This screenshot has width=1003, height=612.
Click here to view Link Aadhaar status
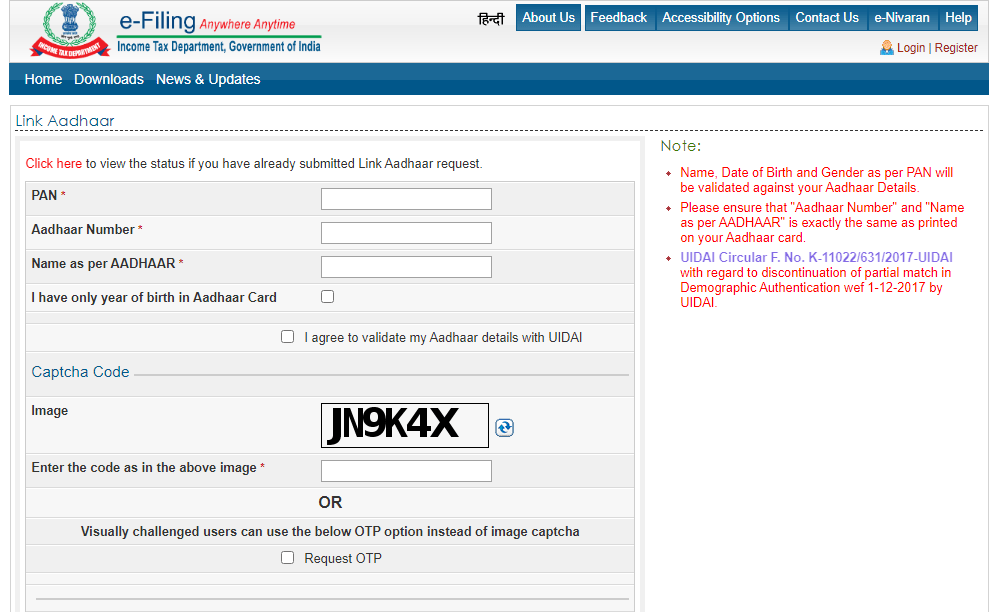pos(54,163)
